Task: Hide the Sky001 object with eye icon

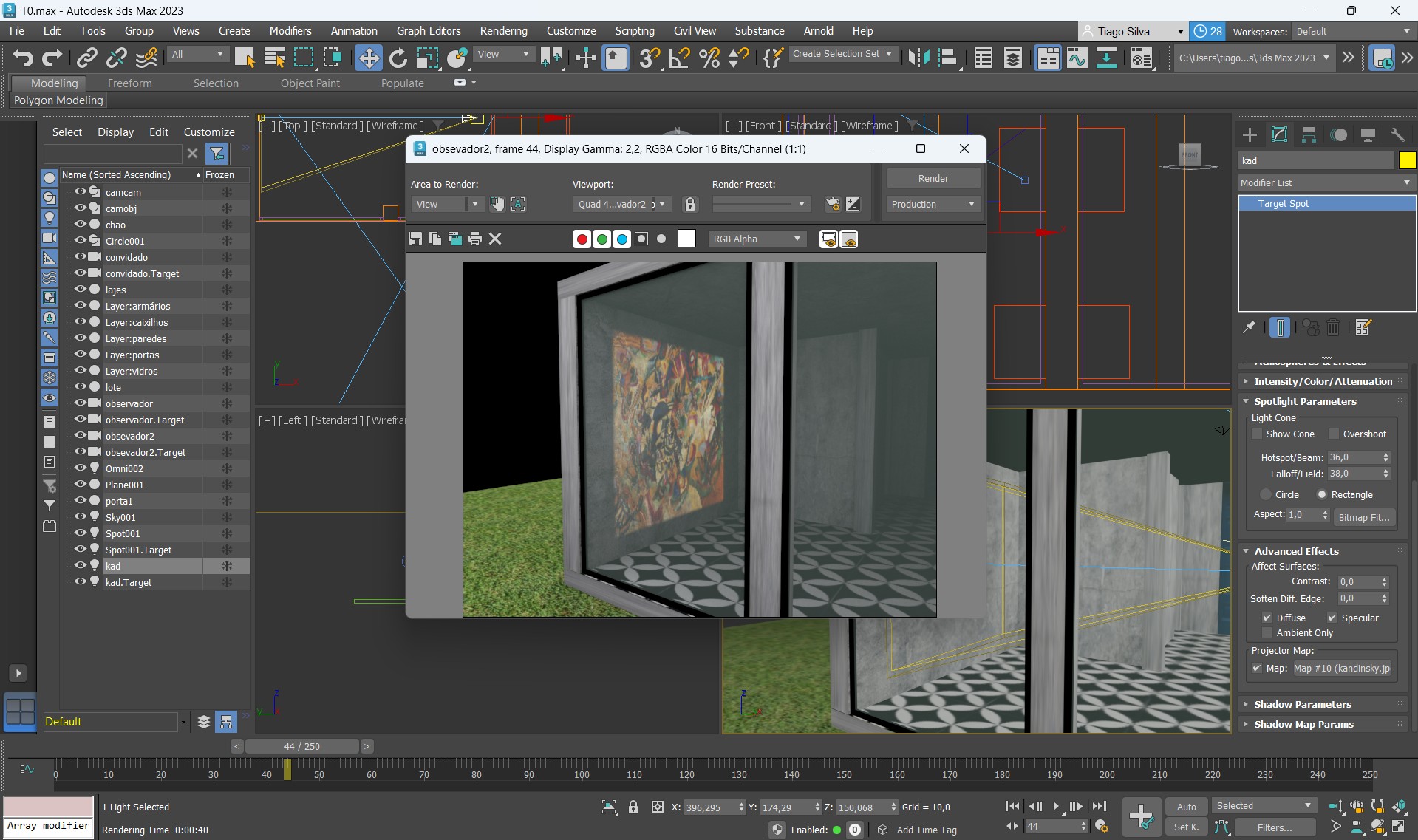Action: 80,517
